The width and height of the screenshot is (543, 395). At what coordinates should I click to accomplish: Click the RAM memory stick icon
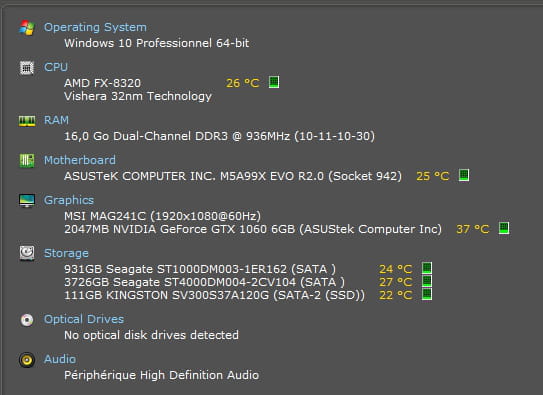27,121
